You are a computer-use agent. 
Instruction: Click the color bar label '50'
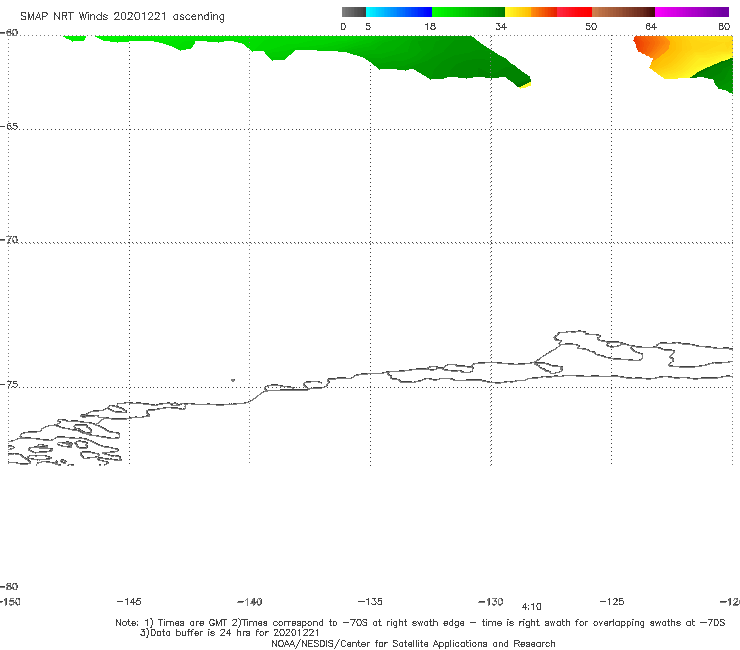591,26
